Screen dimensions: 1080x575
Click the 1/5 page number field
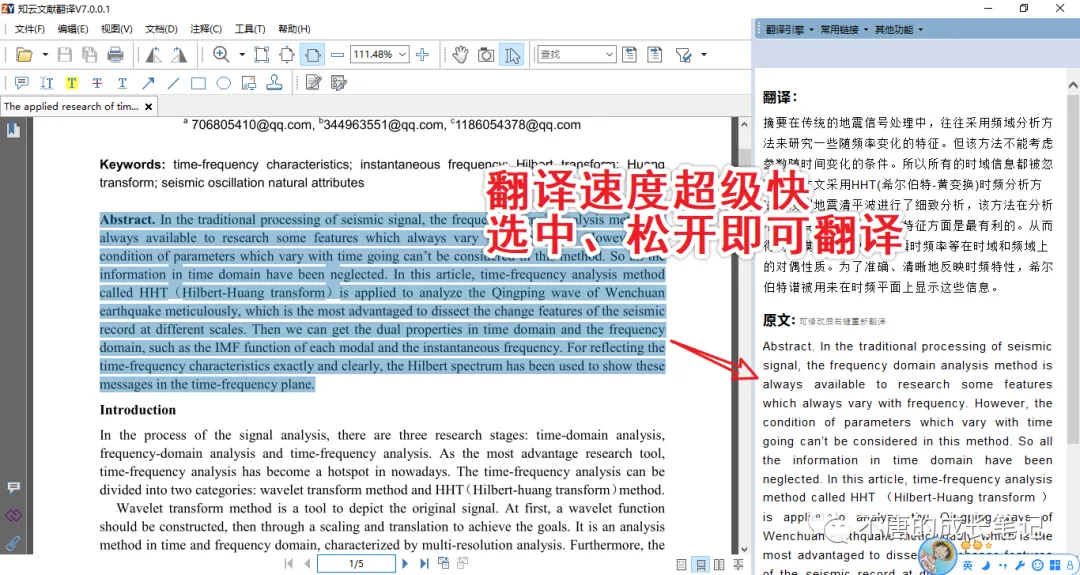[x=356, y=564]
